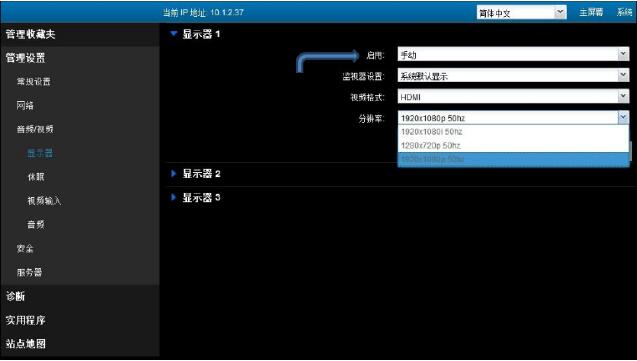Select the highlighted 显示器 sidebar item

(x=40, y=153)
